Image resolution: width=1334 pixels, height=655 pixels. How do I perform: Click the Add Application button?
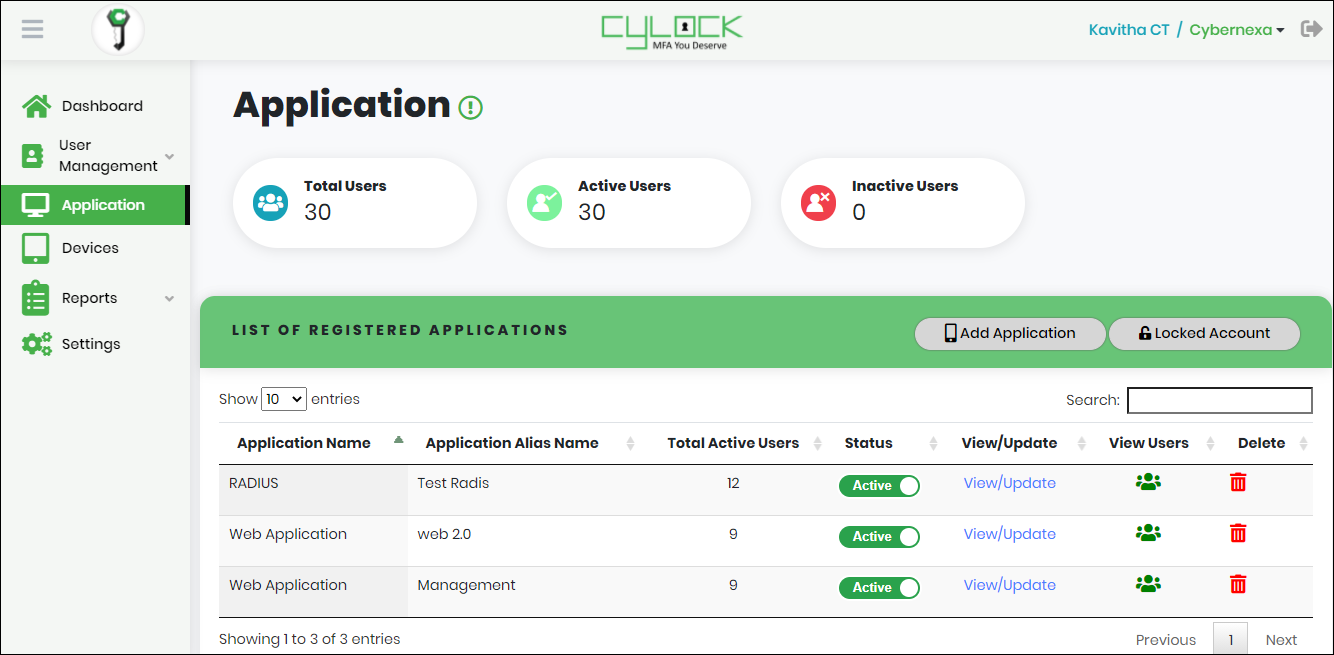tap(1010, 334)
